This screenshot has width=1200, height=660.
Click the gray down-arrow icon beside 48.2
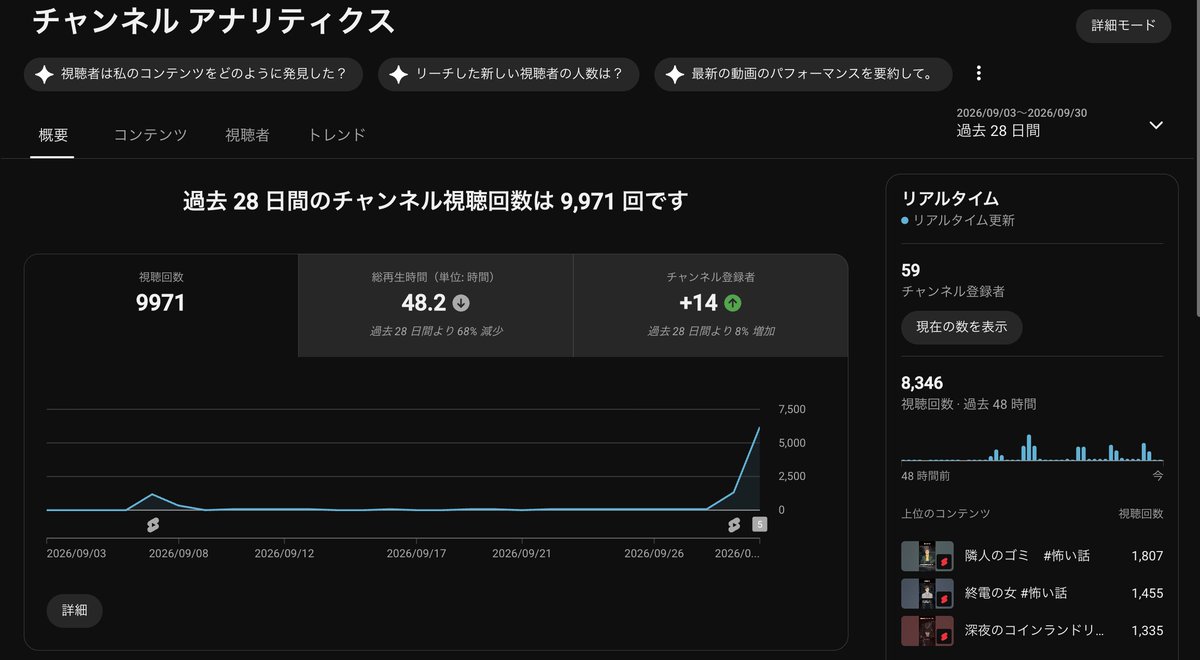[461, 303]
